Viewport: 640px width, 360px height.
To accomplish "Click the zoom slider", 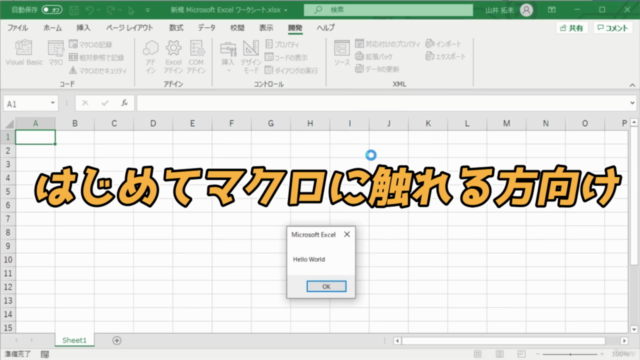I will click(x=570, y=354).
